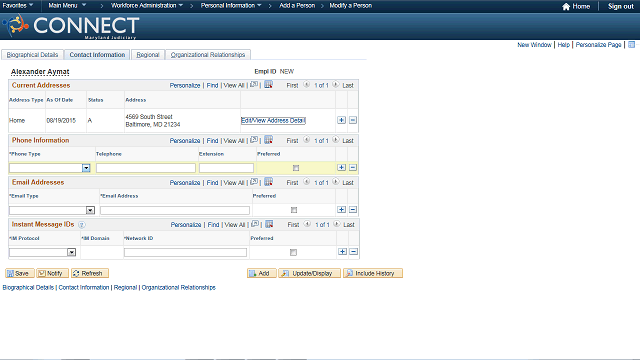Open the Help link
The image size is (640, 360).
click(564, 45)
